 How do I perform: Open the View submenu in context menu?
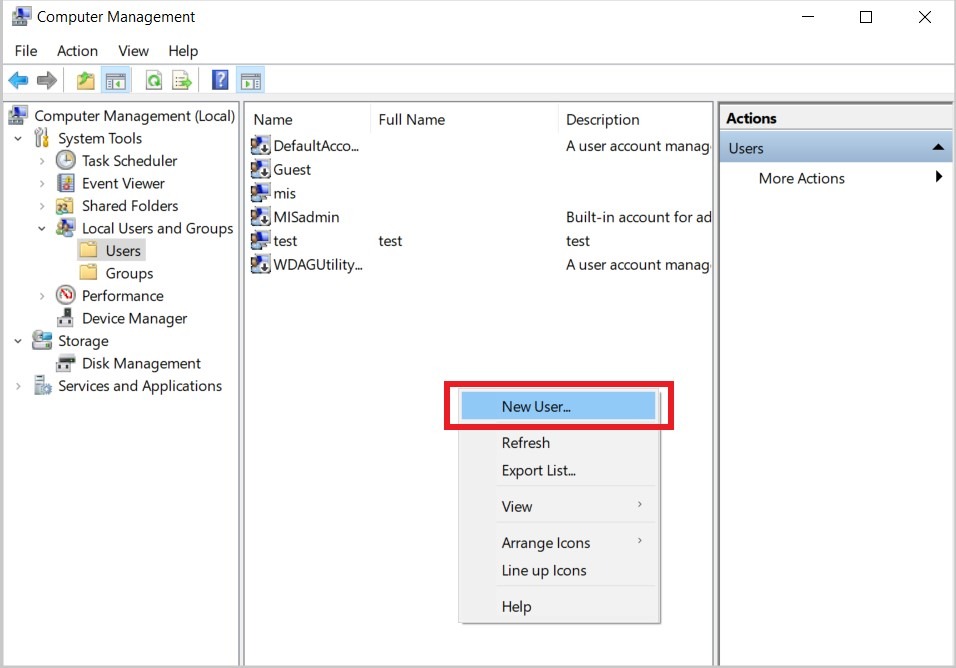coord(517,506)
